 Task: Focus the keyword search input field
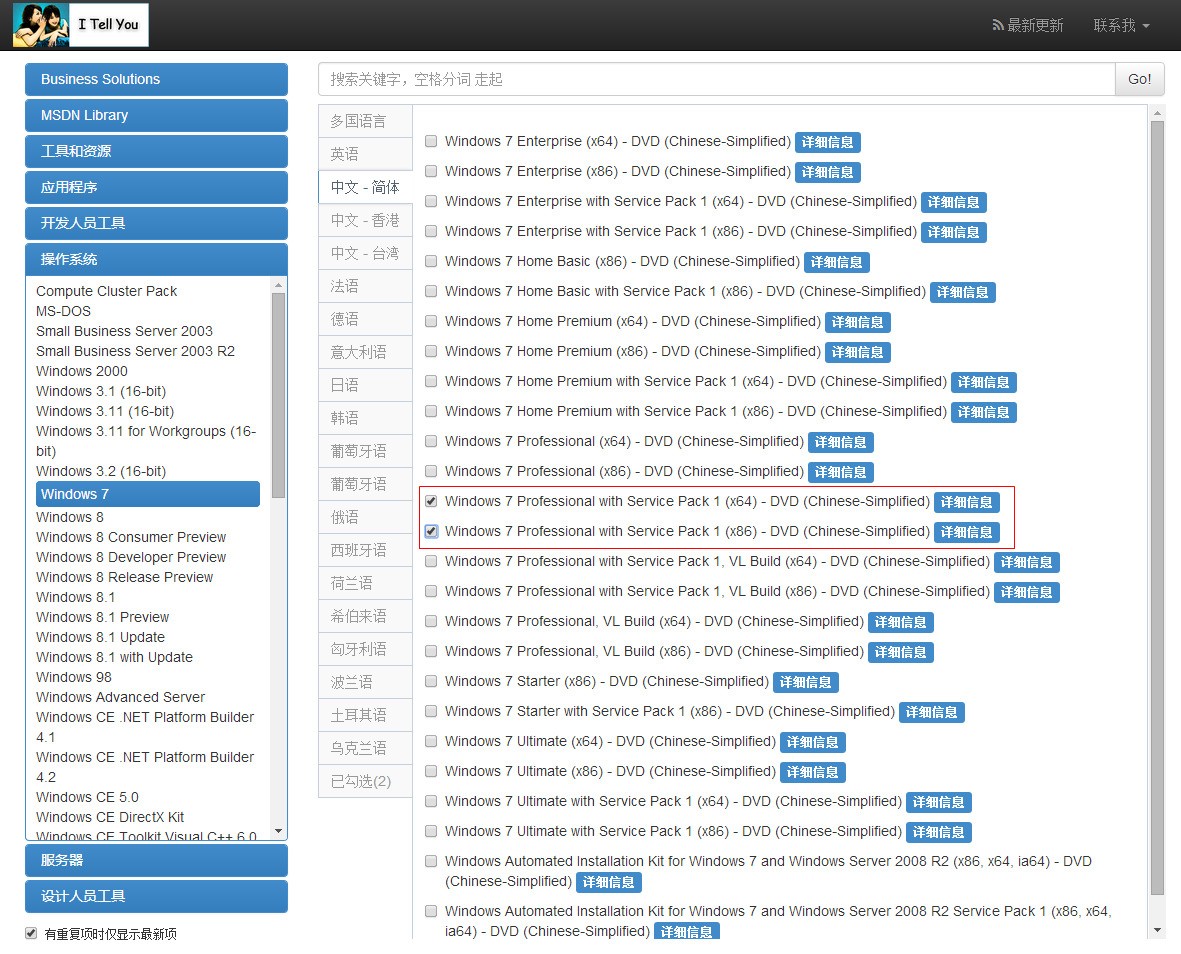[716, 79]
